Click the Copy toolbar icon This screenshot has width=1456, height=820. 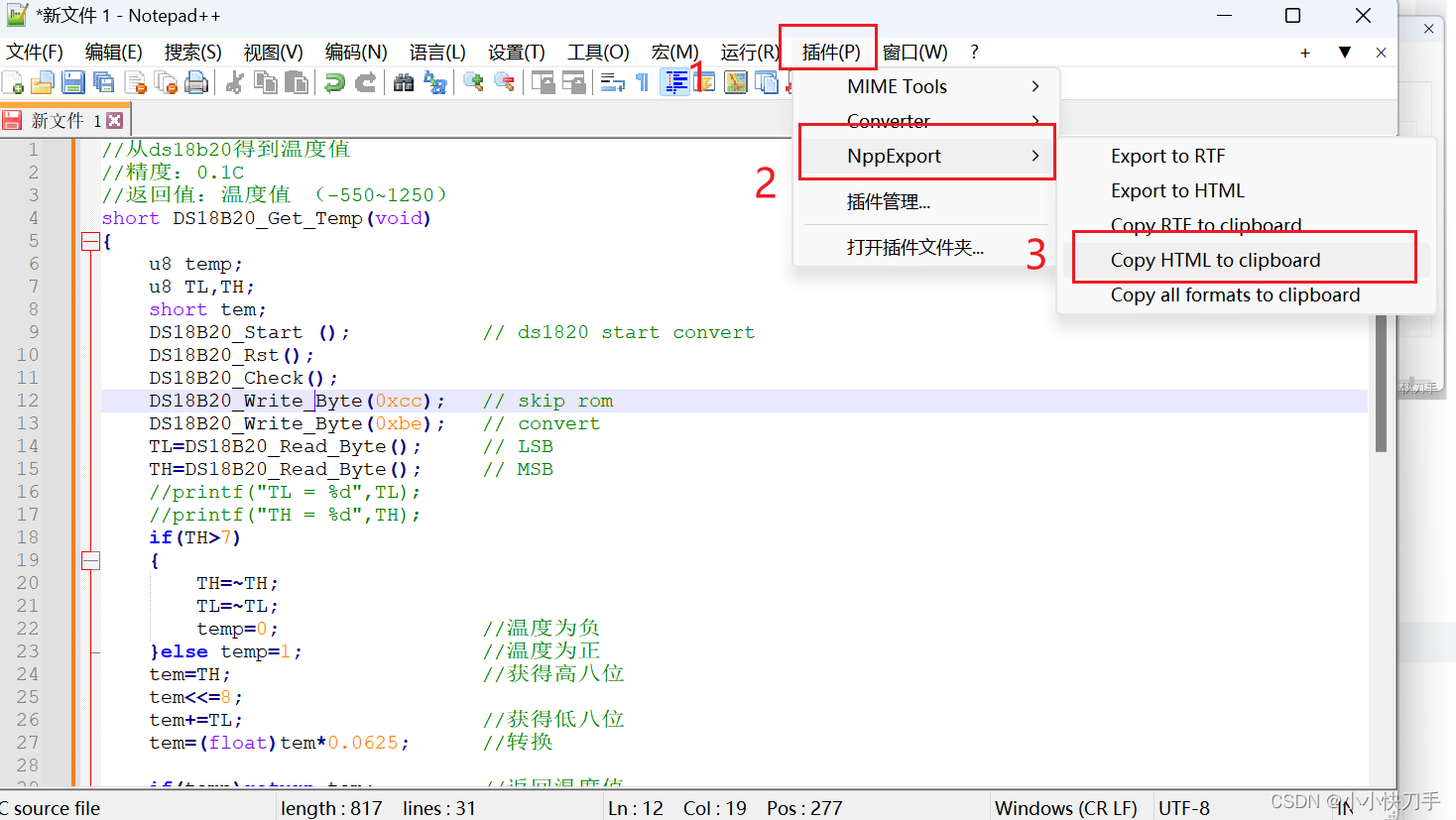[x=265, y=82]
